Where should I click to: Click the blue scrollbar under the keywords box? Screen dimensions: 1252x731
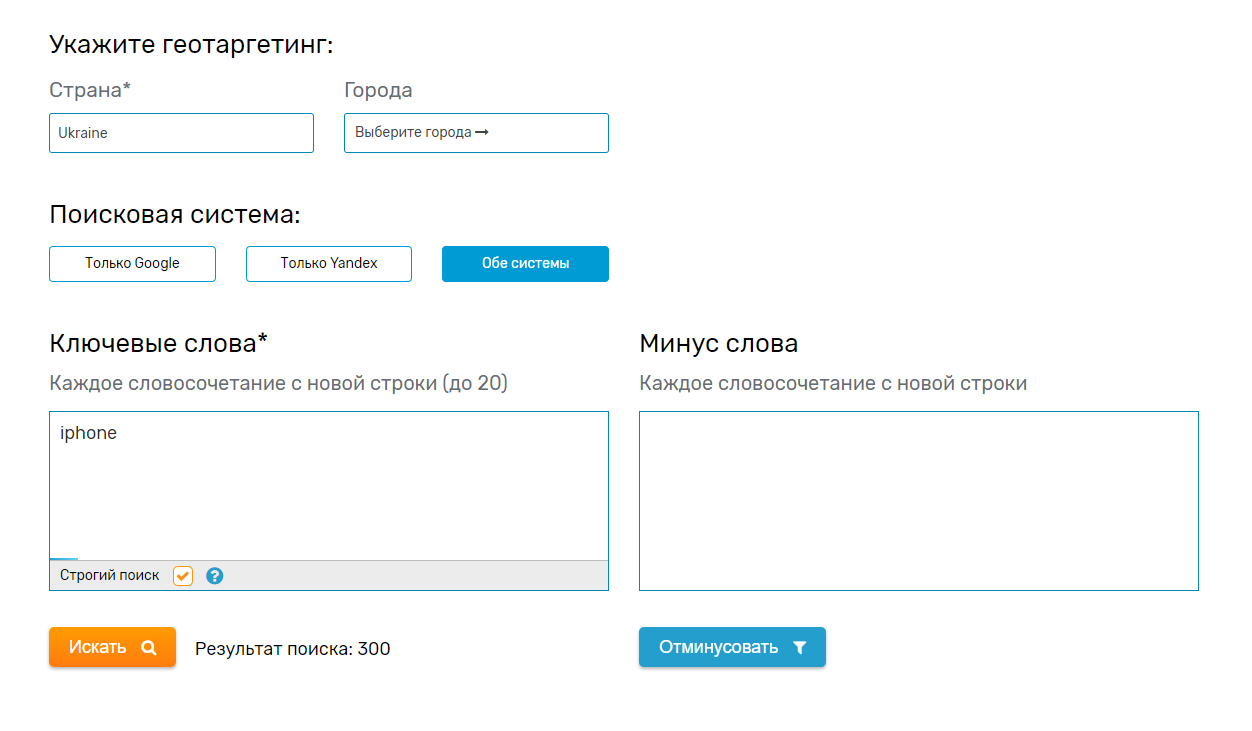[64, 560]
